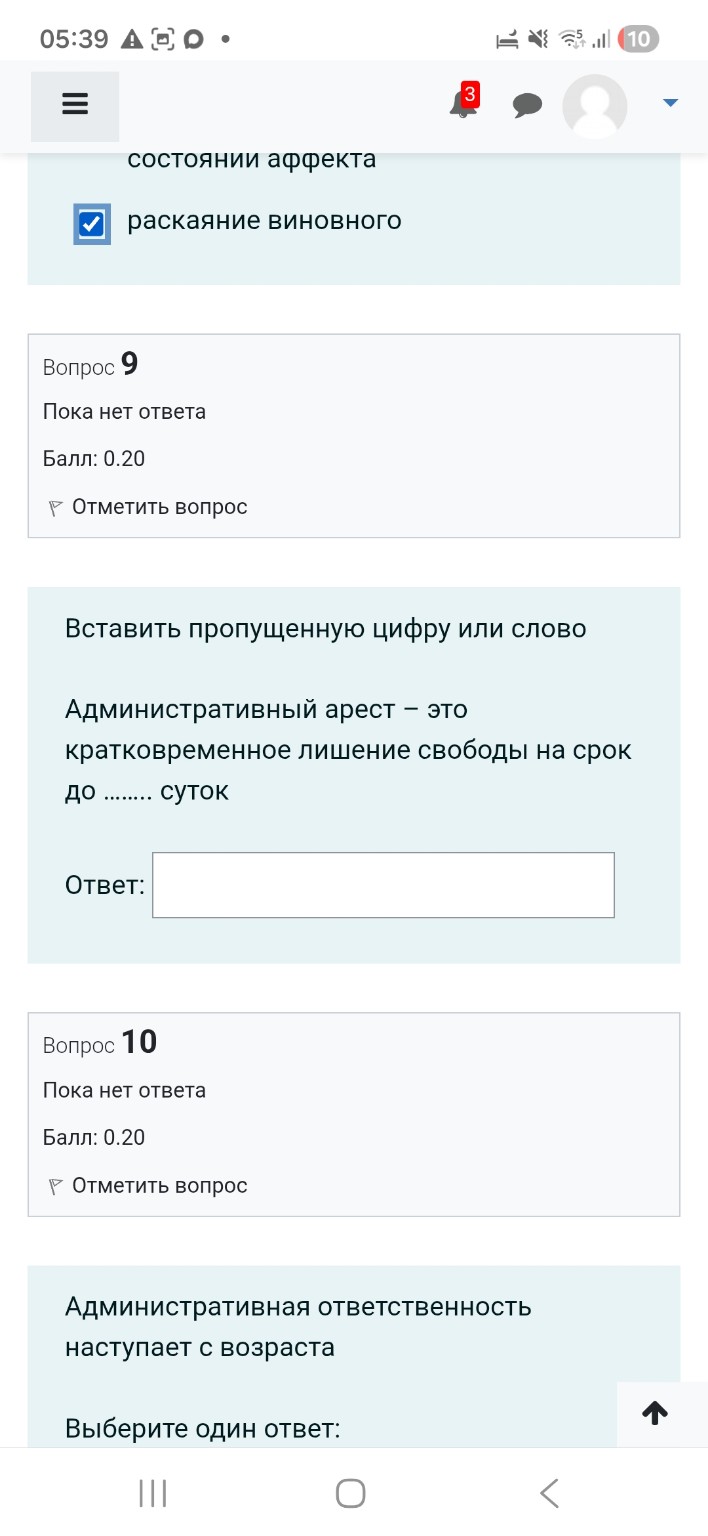
Task: Flag question 9 using the flag icon
Action: (56, 507)
